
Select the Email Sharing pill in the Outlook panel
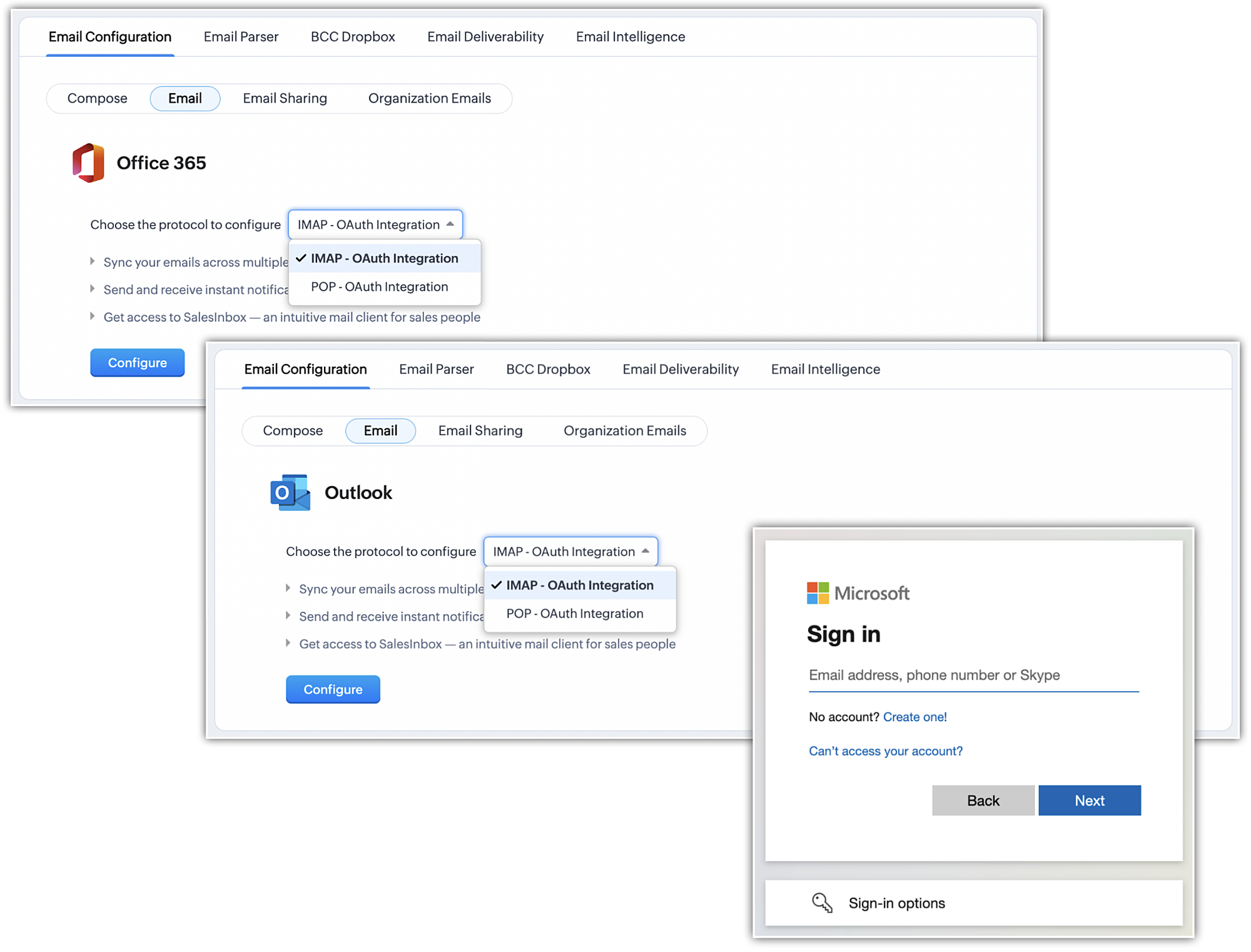480,430
